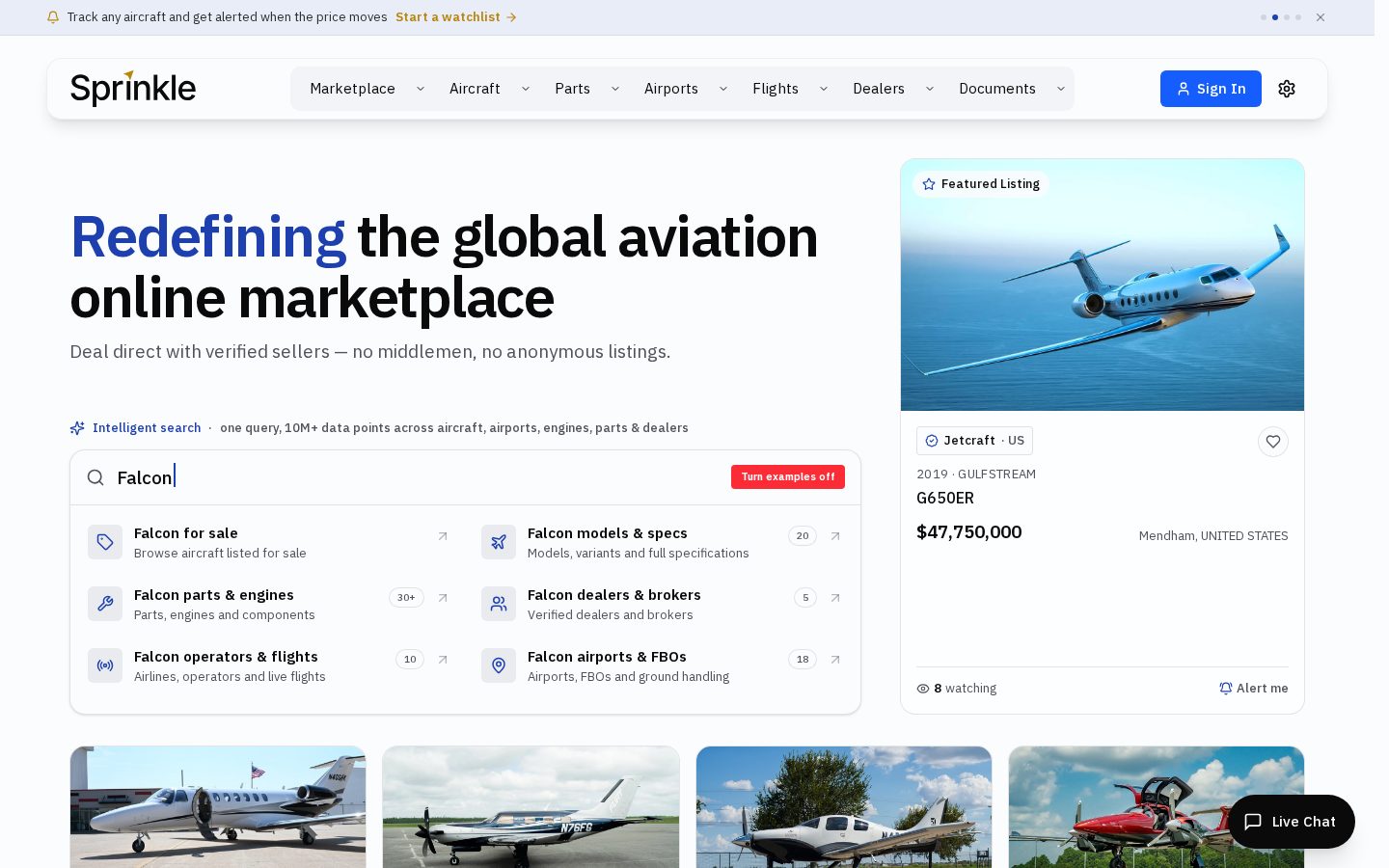Click the airplane icon for Falcon models & specs

(x=499, y=542)
